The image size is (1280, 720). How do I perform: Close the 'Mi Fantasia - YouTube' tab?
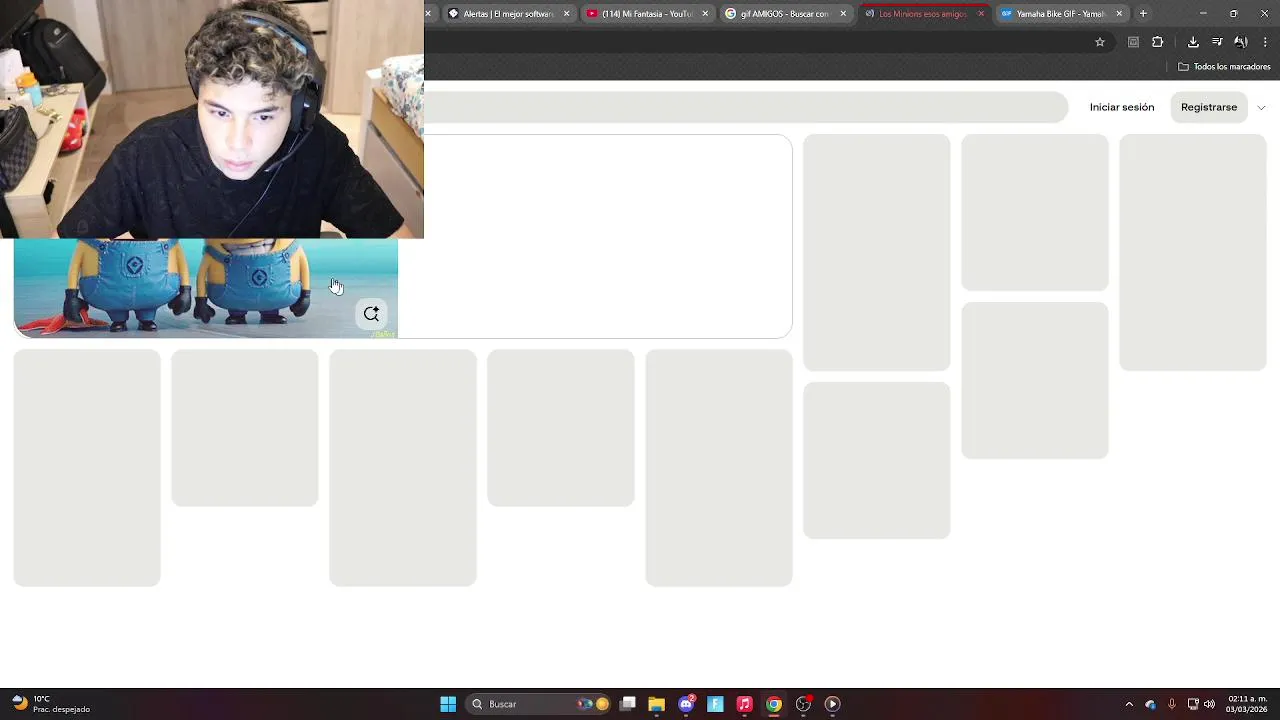[705, 14]
